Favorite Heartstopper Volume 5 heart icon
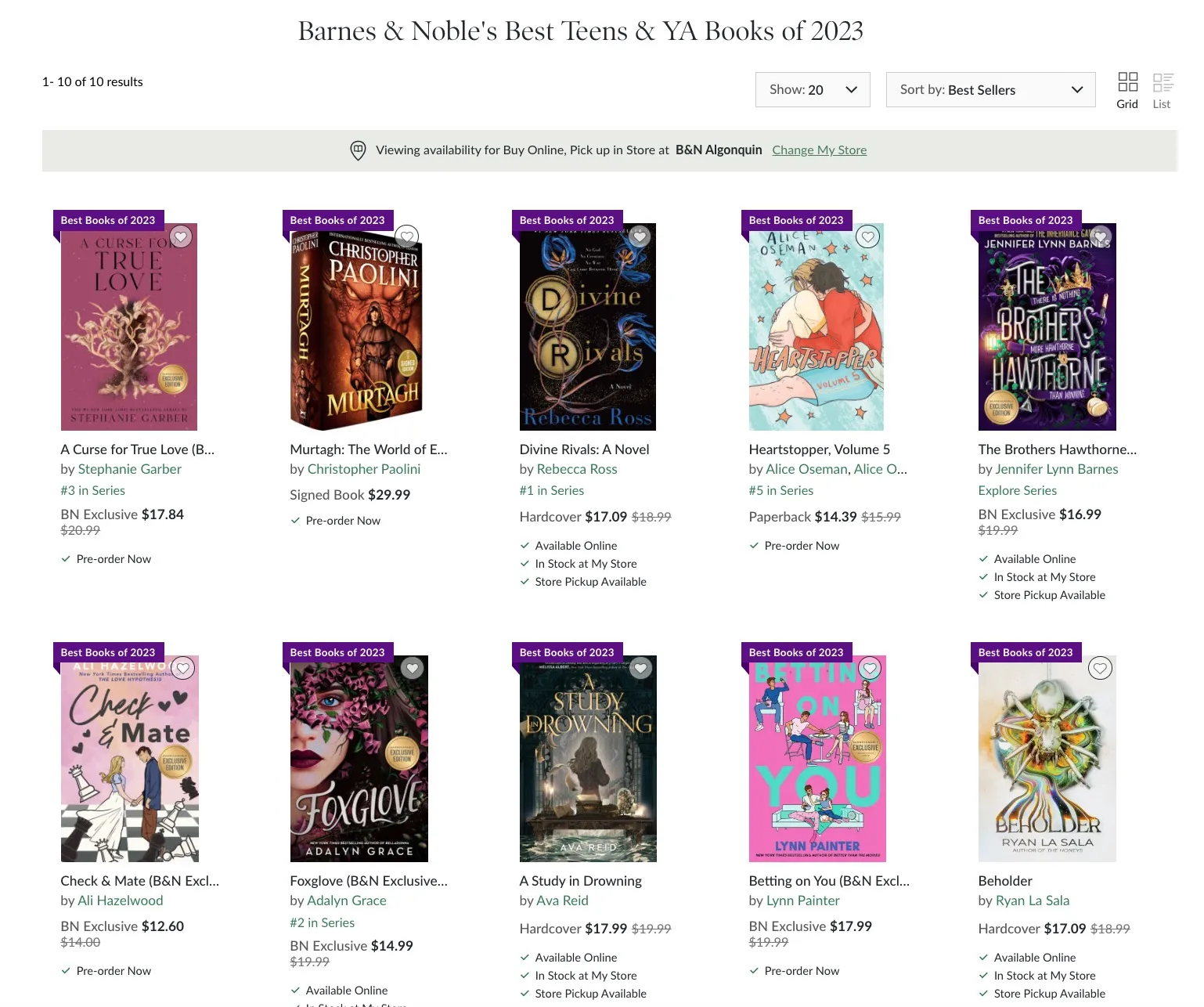 pos(868,236)
